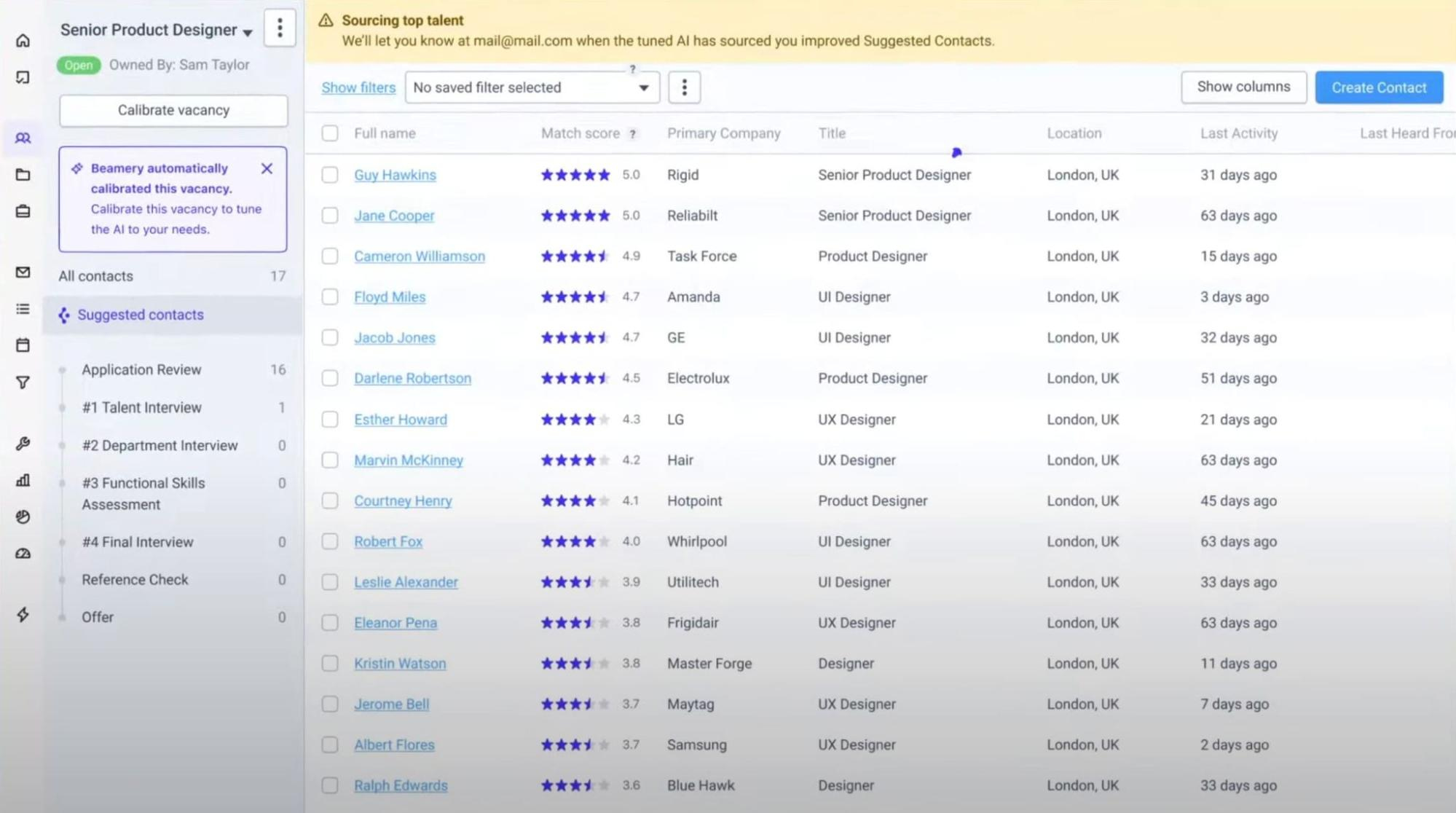Check the select-all checkbox in table header
Viewport: 1456px width, 813px height.
tap(329, 133)
